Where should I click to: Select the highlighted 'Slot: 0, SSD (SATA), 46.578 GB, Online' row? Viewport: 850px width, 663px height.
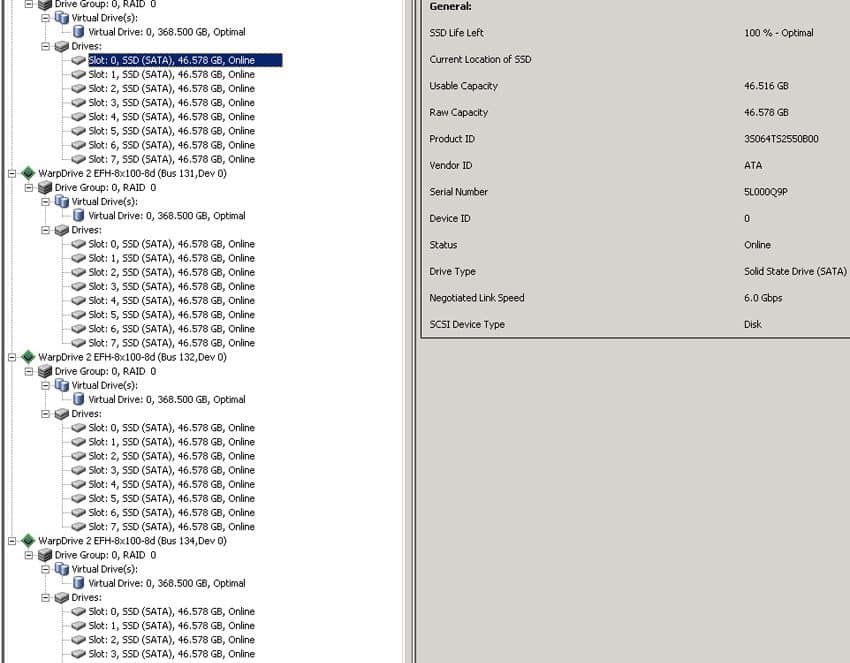(x=185, y=60)
